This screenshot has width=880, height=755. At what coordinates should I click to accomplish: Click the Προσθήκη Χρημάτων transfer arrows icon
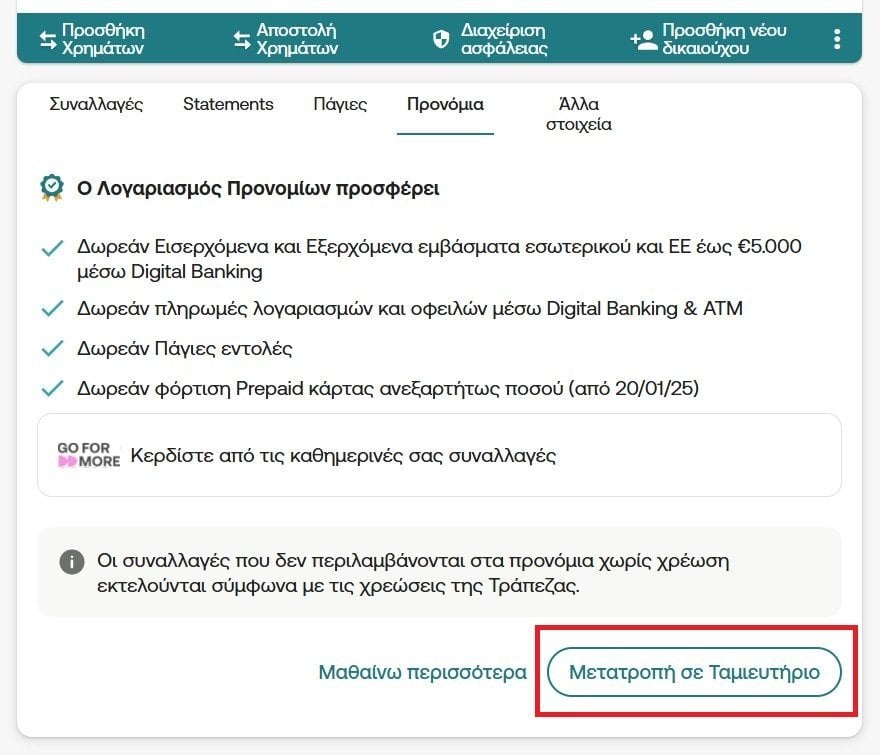(x=48, y=39)
